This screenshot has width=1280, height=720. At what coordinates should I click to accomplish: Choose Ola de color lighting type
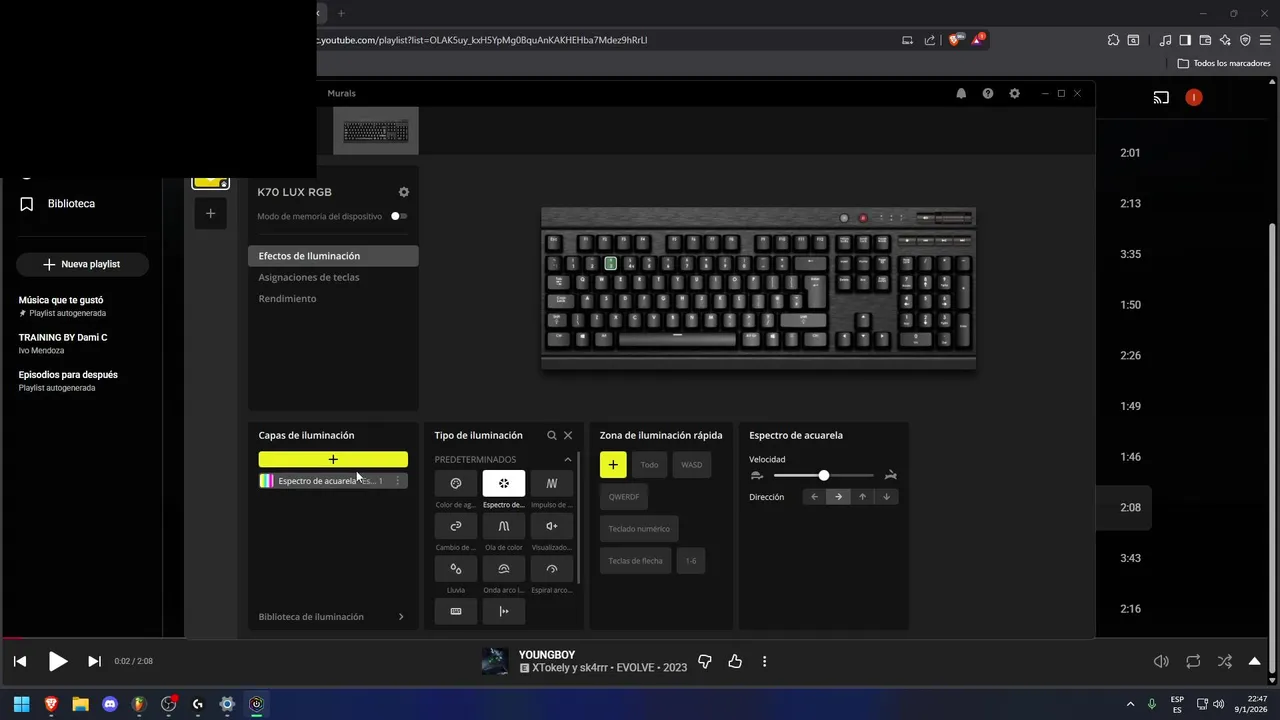(x=504, y=526)
